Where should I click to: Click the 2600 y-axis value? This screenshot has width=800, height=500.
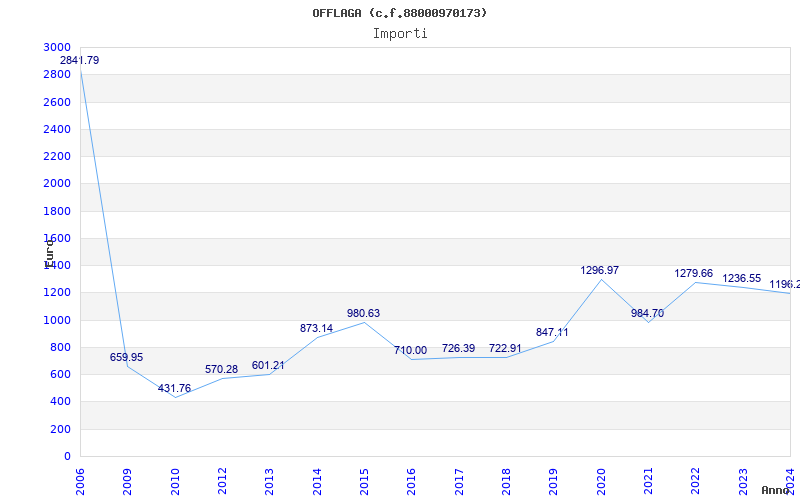(x=57, y=102)
